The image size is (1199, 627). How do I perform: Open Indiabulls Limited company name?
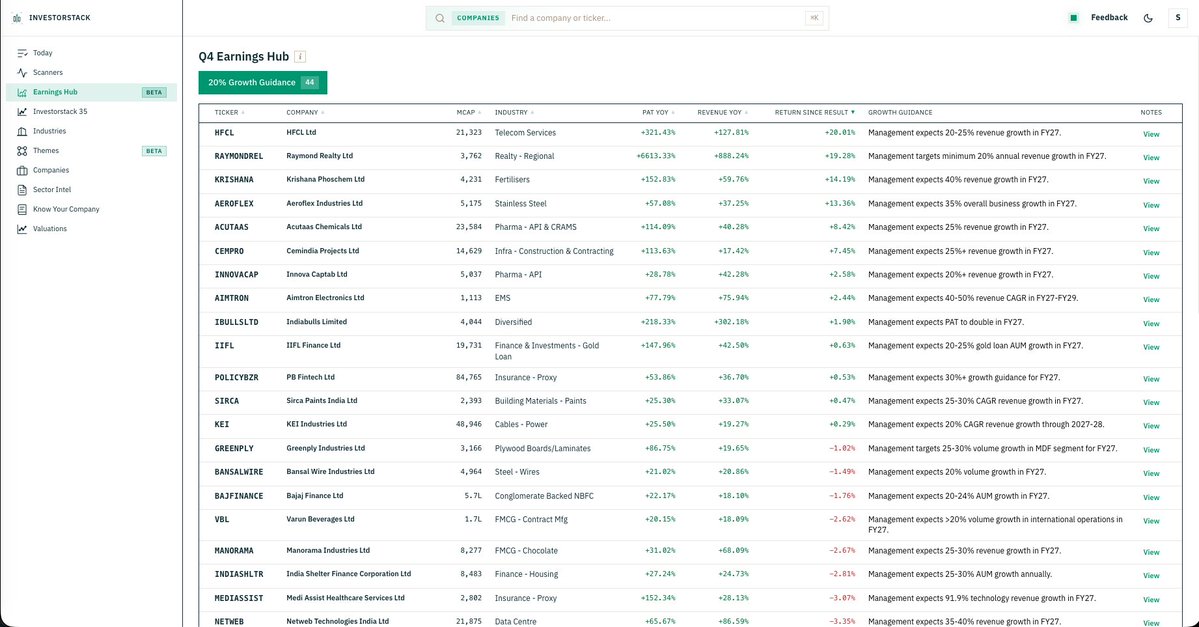pos(317,322)
